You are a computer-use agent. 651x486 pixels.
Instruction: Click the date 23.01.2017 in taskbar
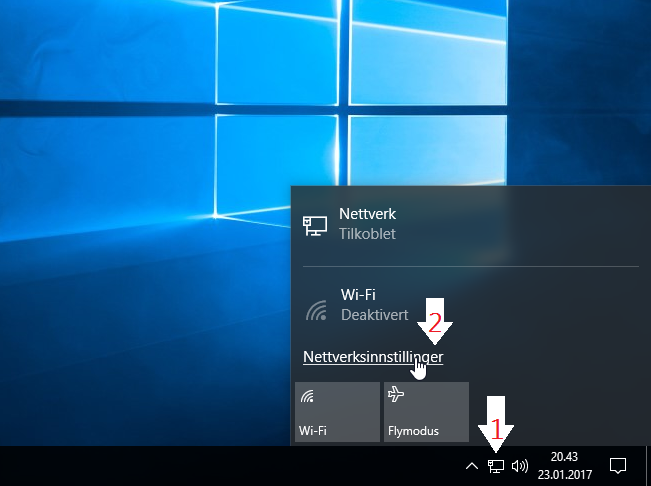(x=566, y=474)
